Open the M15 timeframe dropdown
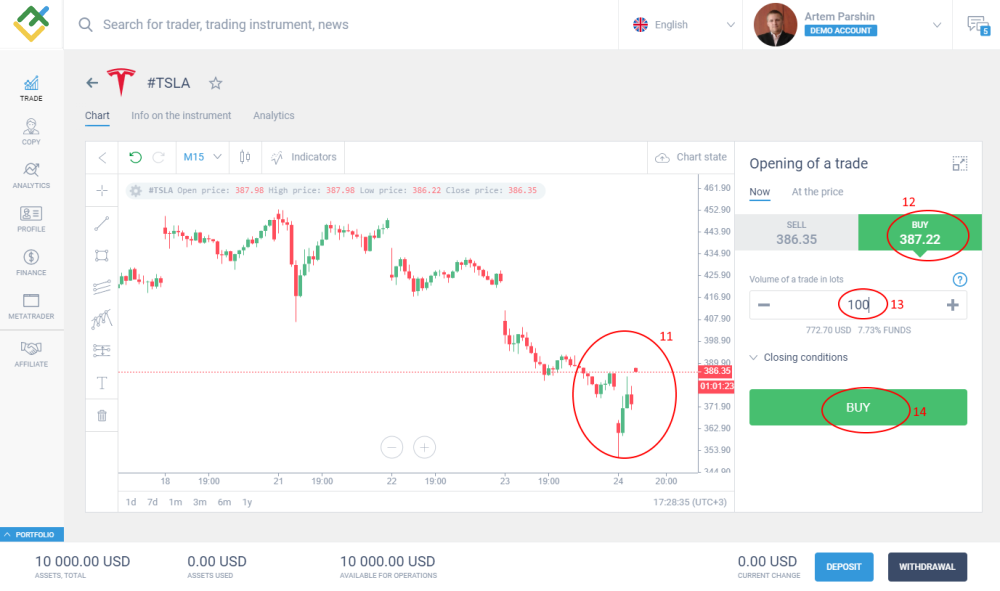This screenshot has height=591, width=1000. click(x=201, y=157)
